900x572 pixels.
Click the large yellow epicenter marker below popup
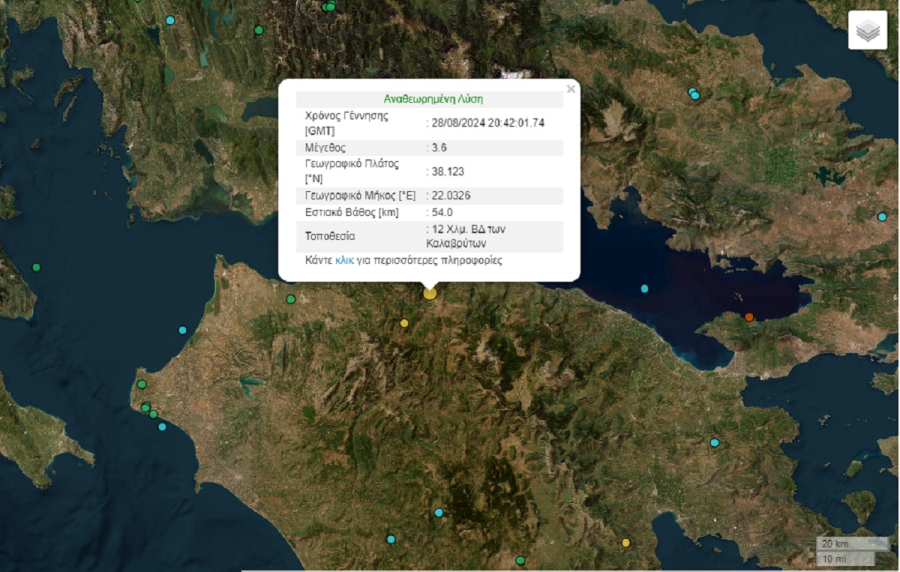(x=430, y=293)
